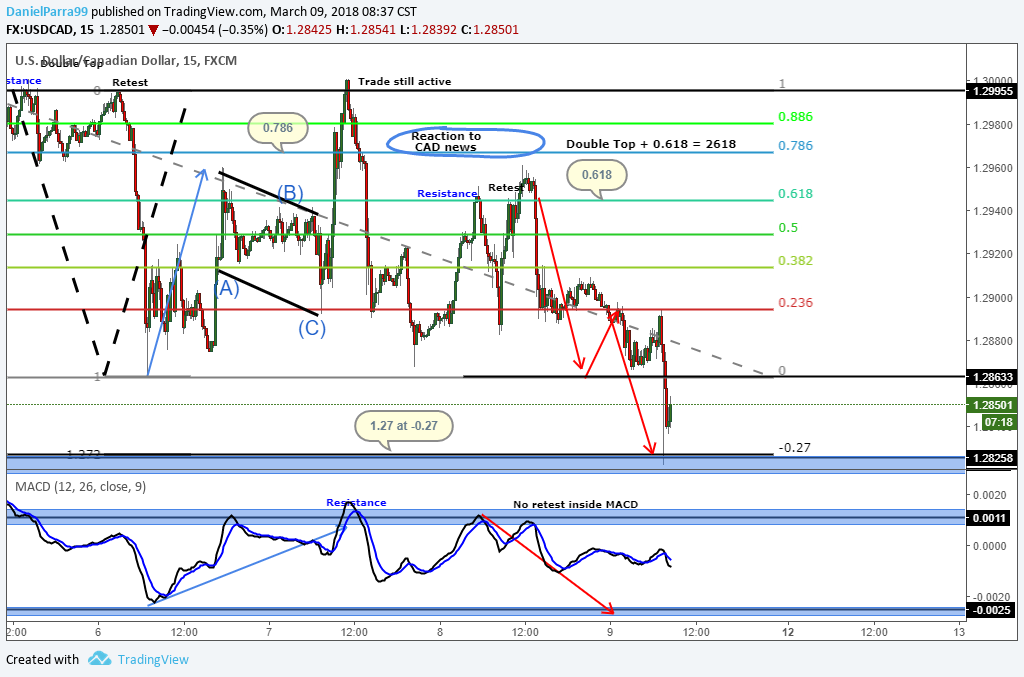Click the '9' date on time axis
Screen dimensions: 1024x677
pos(611,632)
